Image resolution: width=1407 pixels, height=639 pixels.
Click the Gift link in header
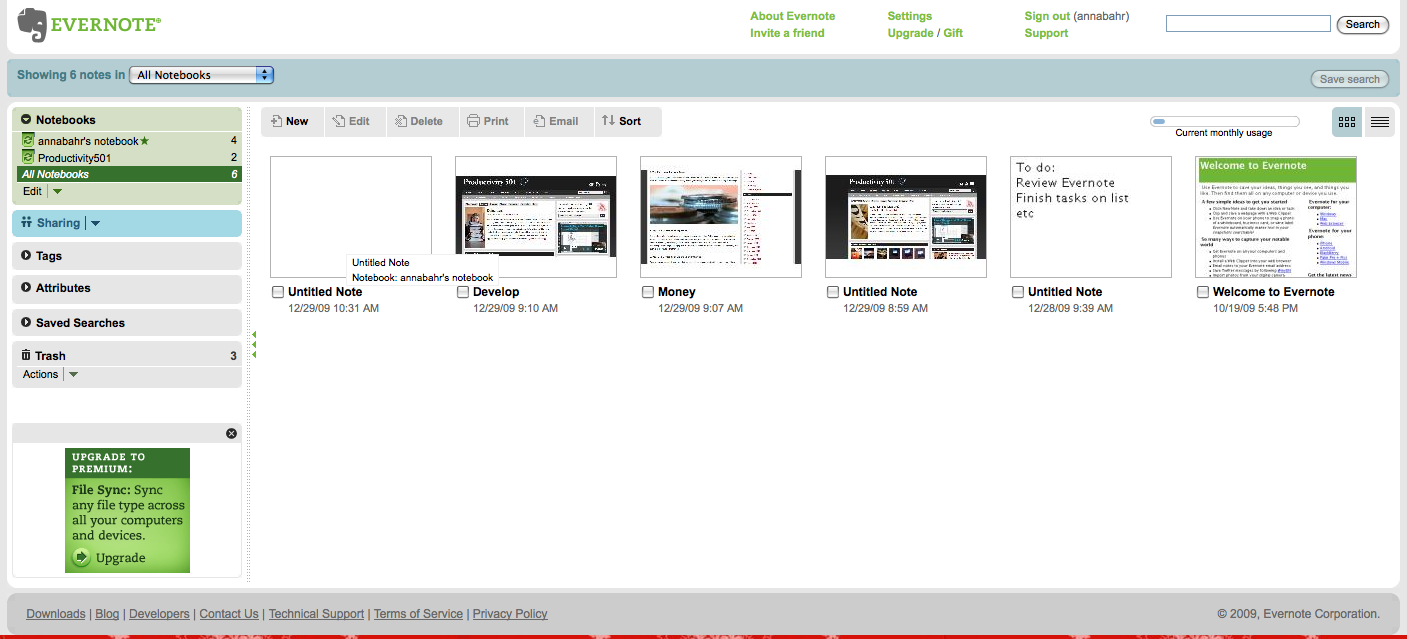point(953,33)
